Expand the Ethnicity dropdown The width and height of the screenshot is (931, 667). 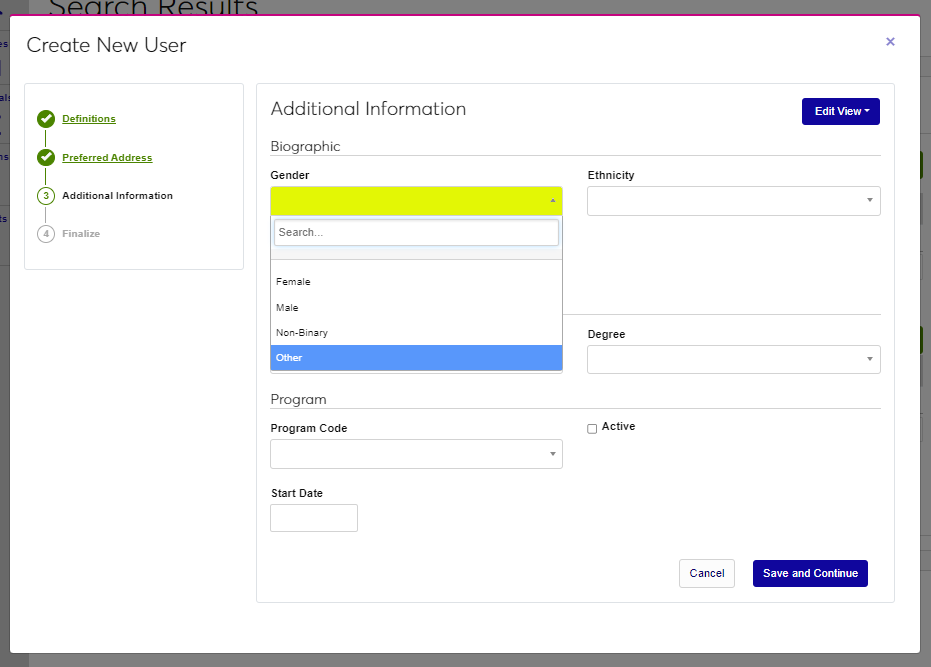(733, 201)
